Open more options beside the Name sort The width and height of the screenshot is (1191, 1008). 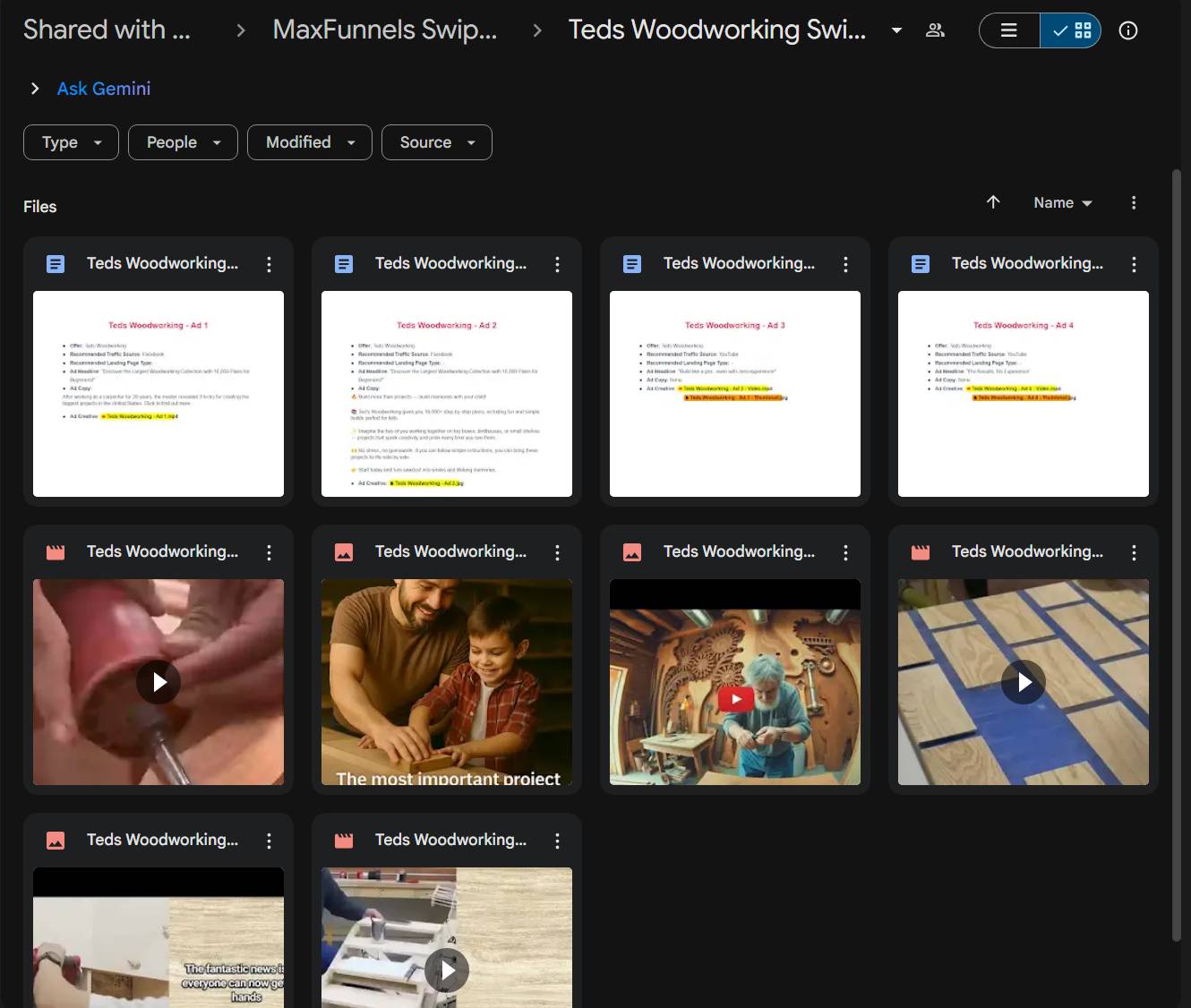[1134, 203]
